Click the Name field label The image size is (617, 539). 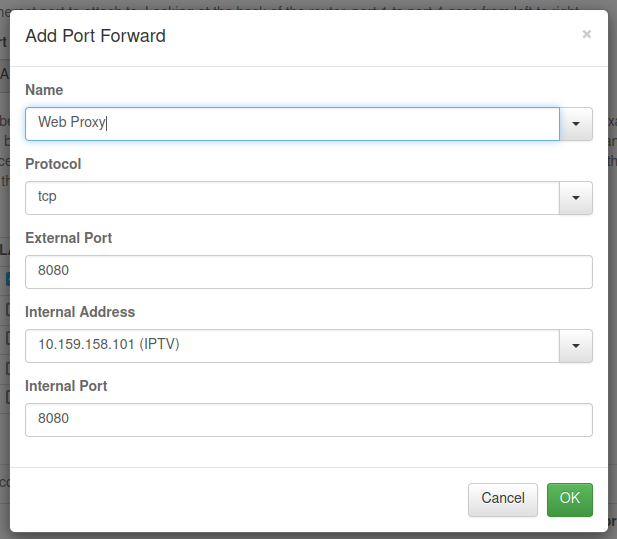[x=44, y=90]
